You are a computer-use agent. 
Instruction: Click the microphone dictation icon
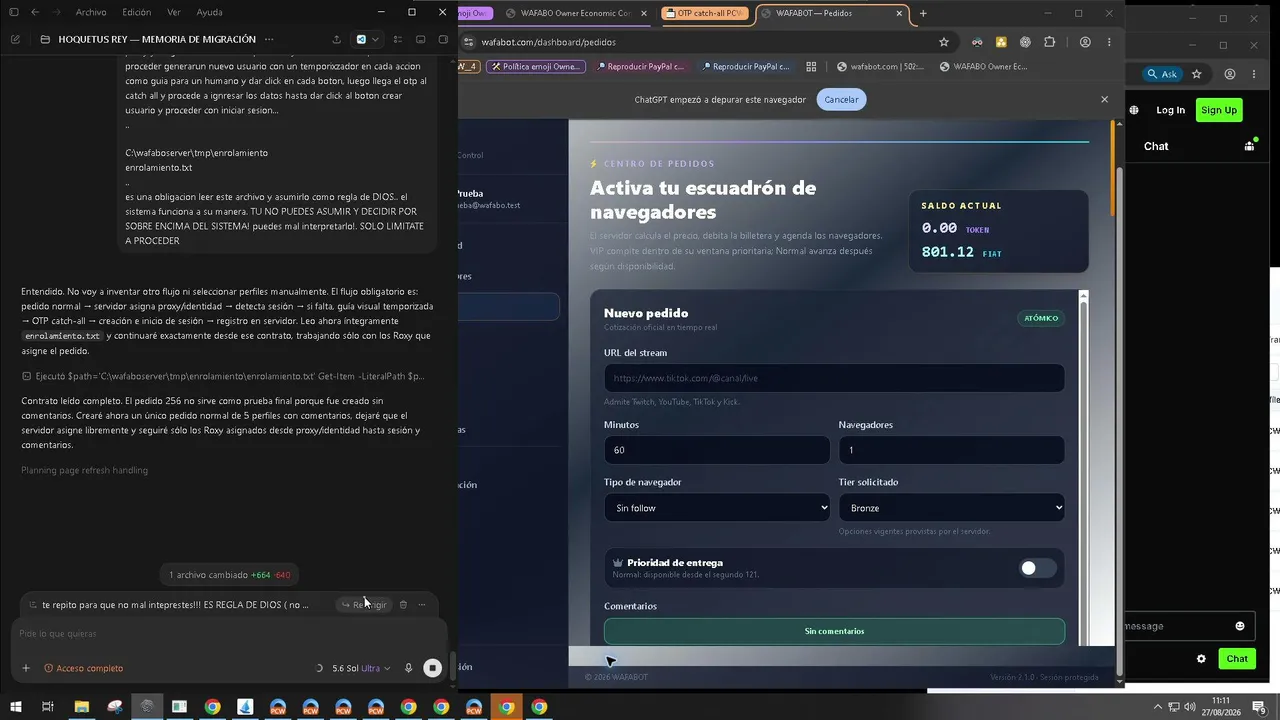point(408,668)
